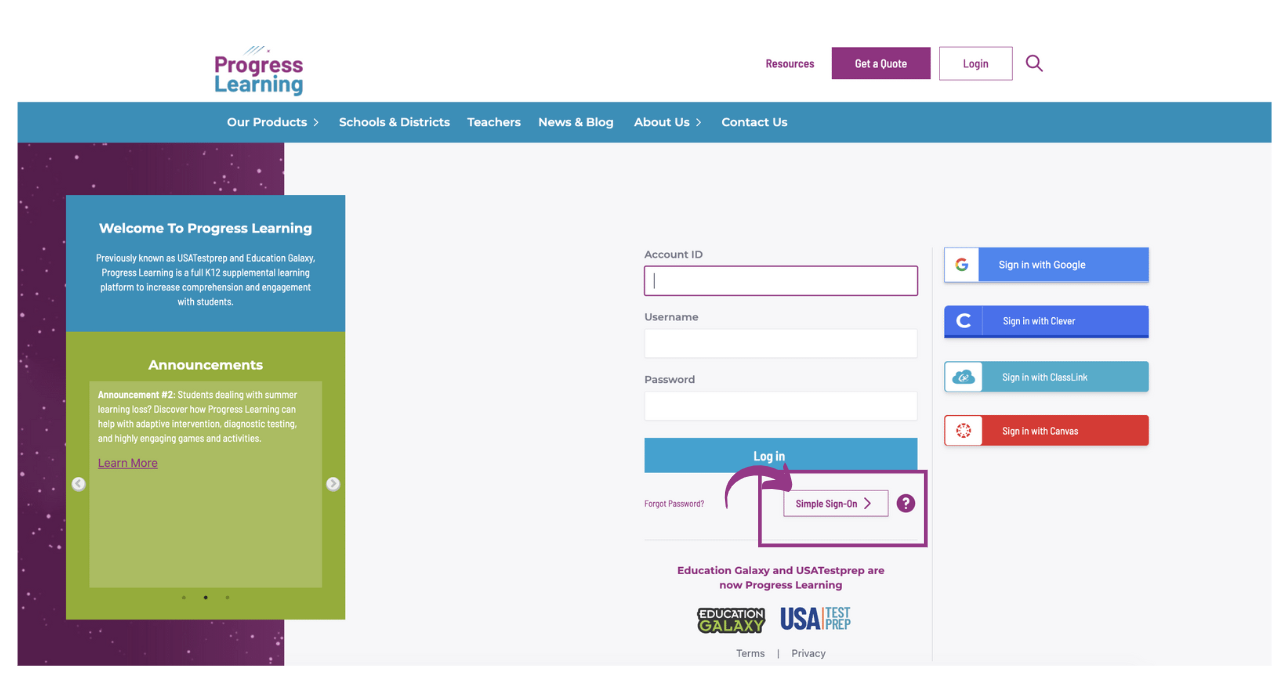This screenshot has width=1274, height=678.
Task: Click the USA TestPrep logo
Action: [x=815, y=619]
